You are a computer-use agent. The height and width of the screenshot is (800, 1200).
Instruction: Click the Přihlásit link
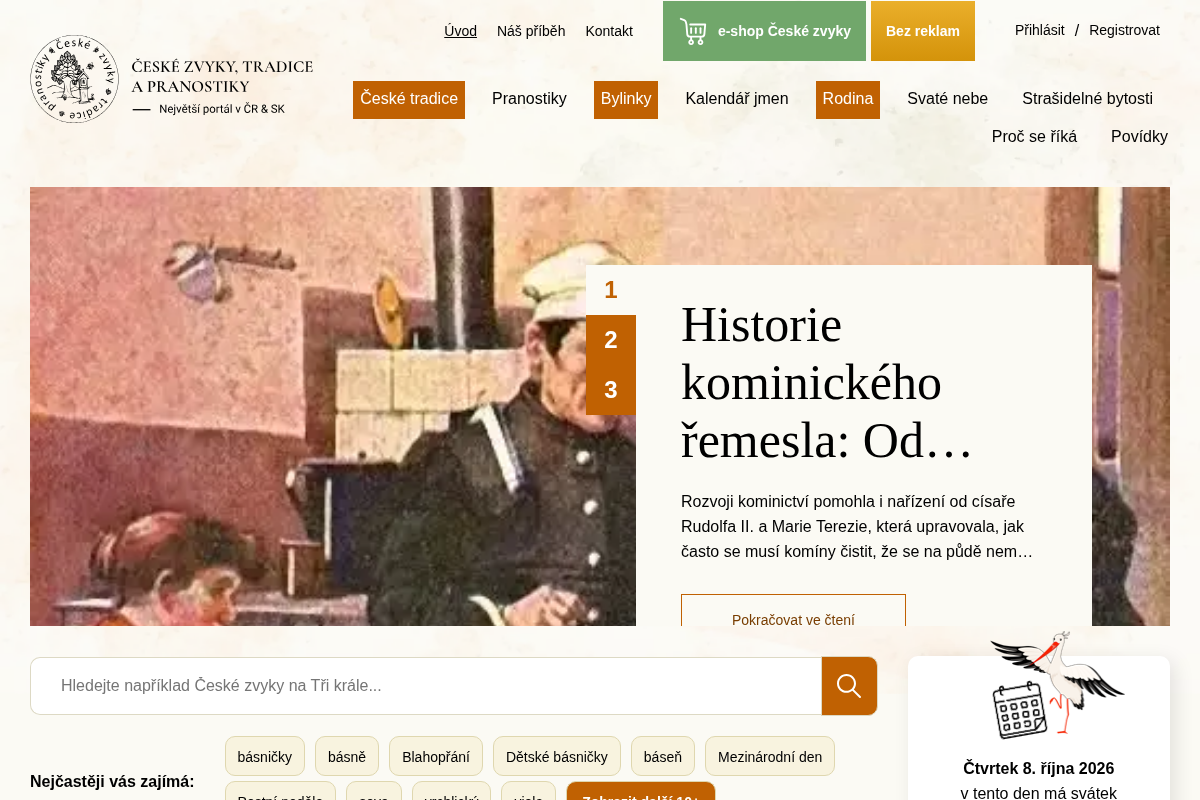[1040, 30]
